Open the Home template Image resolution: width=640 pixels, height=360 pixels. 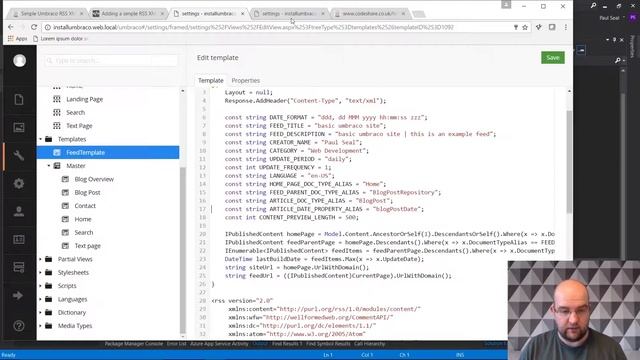[83, 219]
